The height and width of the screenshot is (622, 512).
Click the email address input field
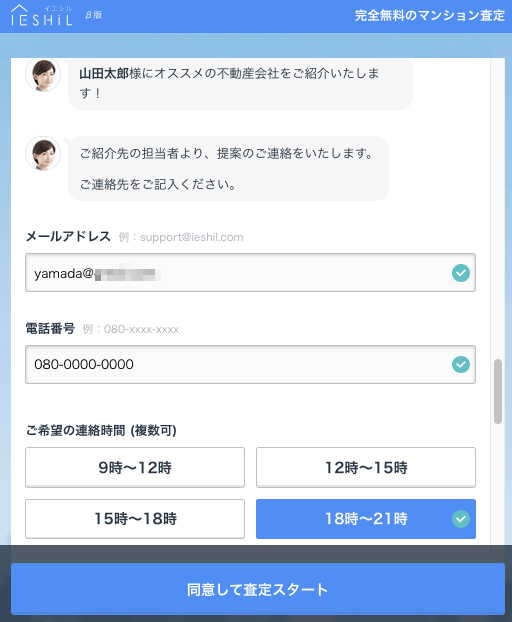[x=250, y=273]
